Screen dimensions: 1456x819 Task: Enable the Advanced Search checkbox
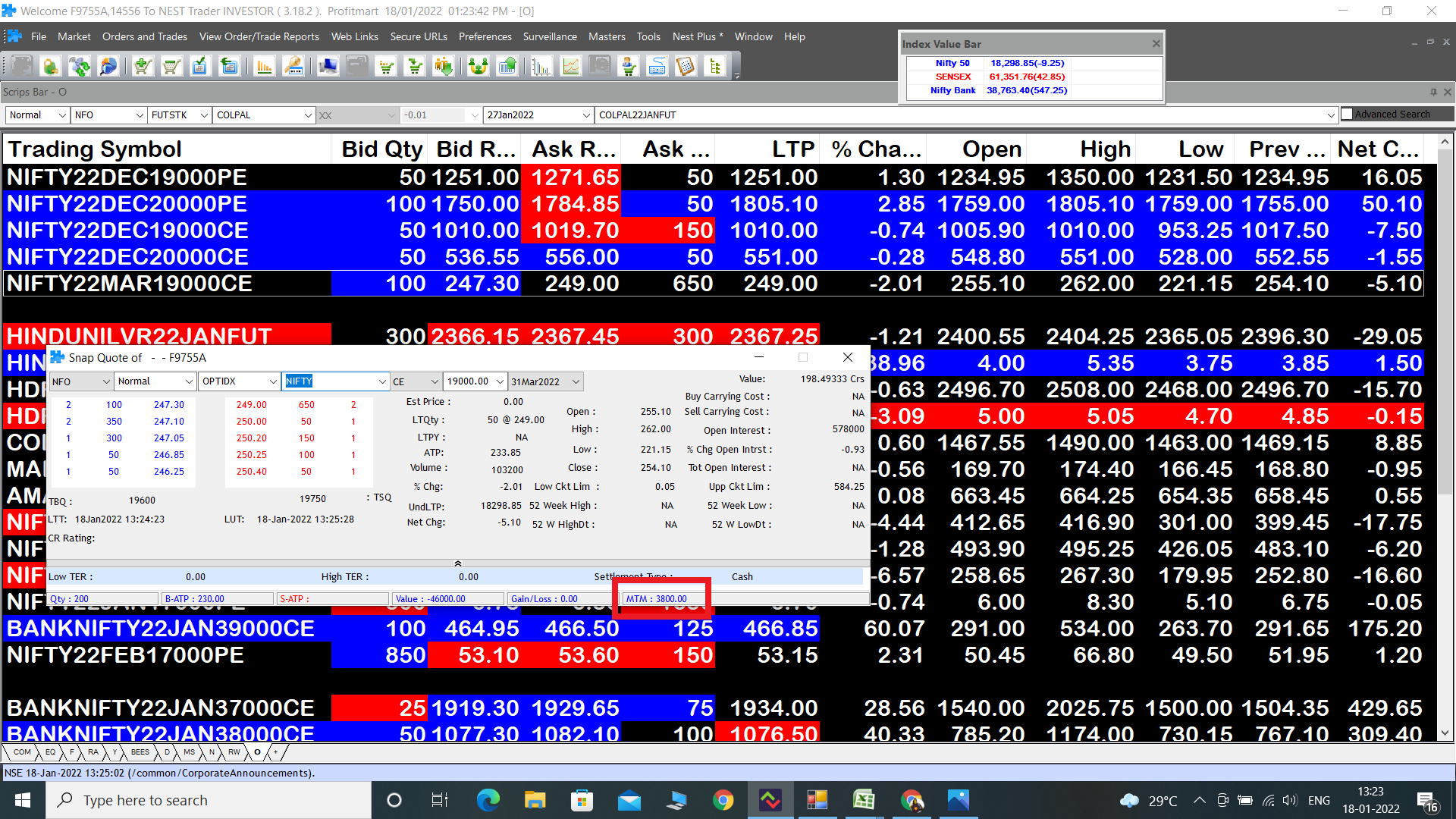tap(1347, 115)
